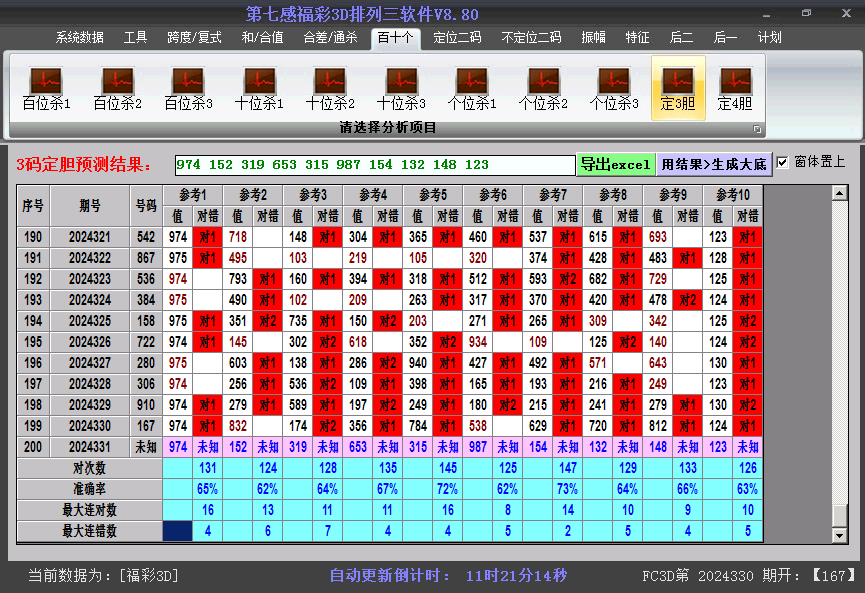Click the 准确率 row label

tap(89, 489)
